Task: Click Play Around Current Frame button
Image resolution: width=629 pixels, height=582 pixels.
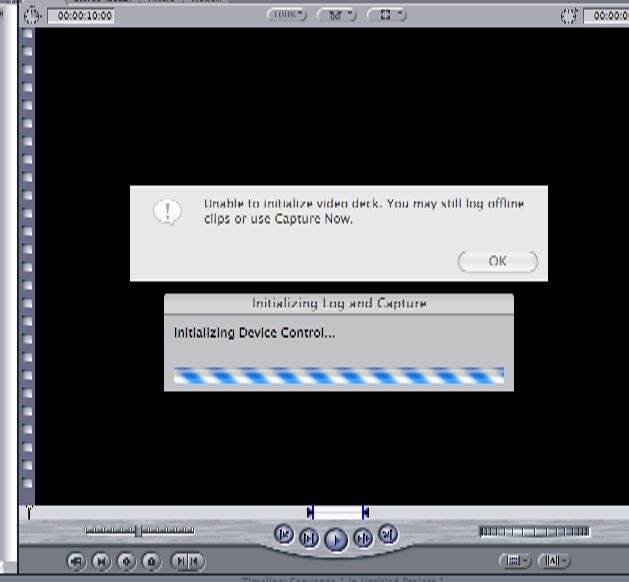Action: (x=363, y=538)
